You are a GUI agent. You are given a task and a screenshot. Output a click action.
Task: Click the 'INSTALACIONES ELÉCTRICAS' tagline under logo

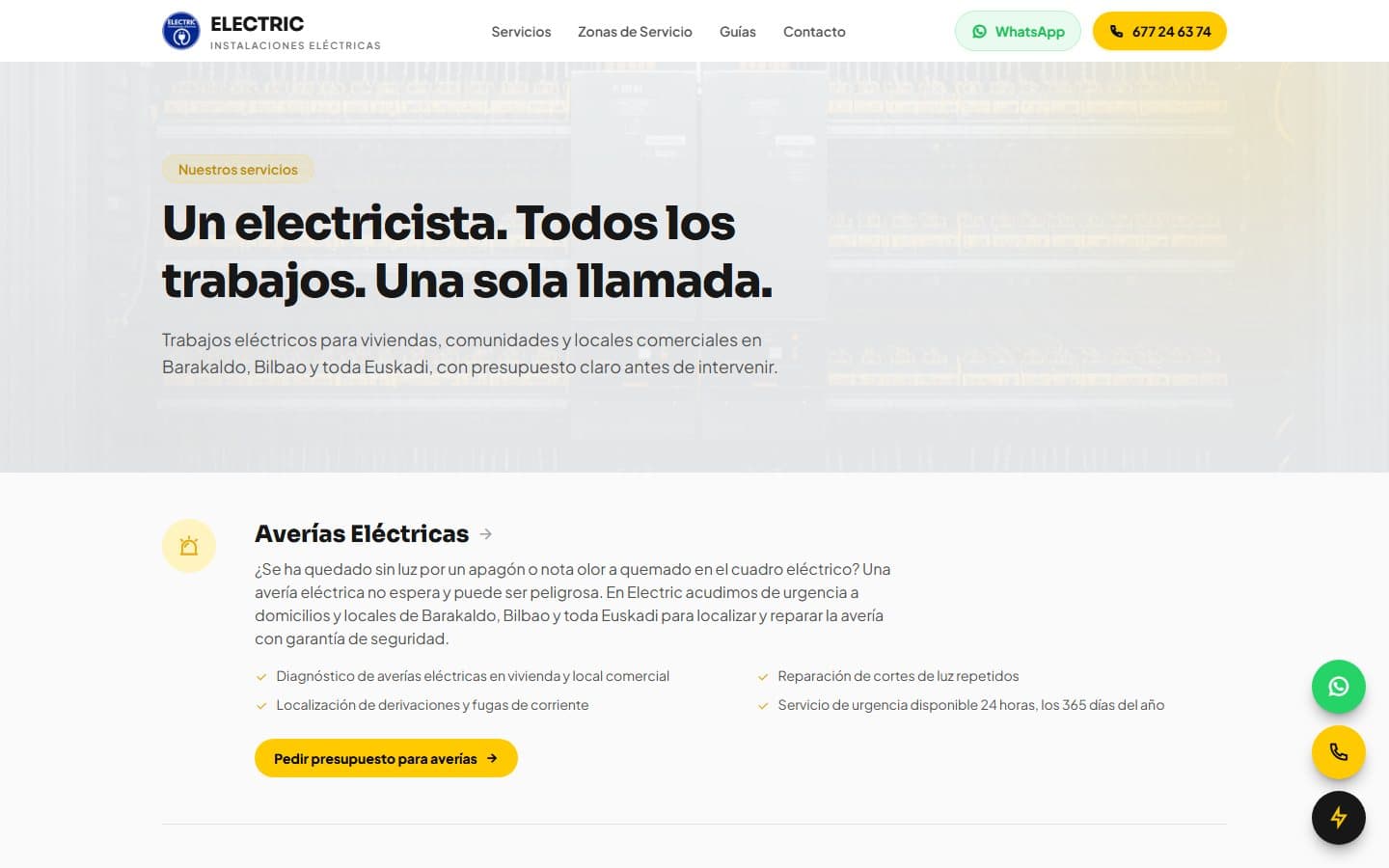(x=295, y=45)
